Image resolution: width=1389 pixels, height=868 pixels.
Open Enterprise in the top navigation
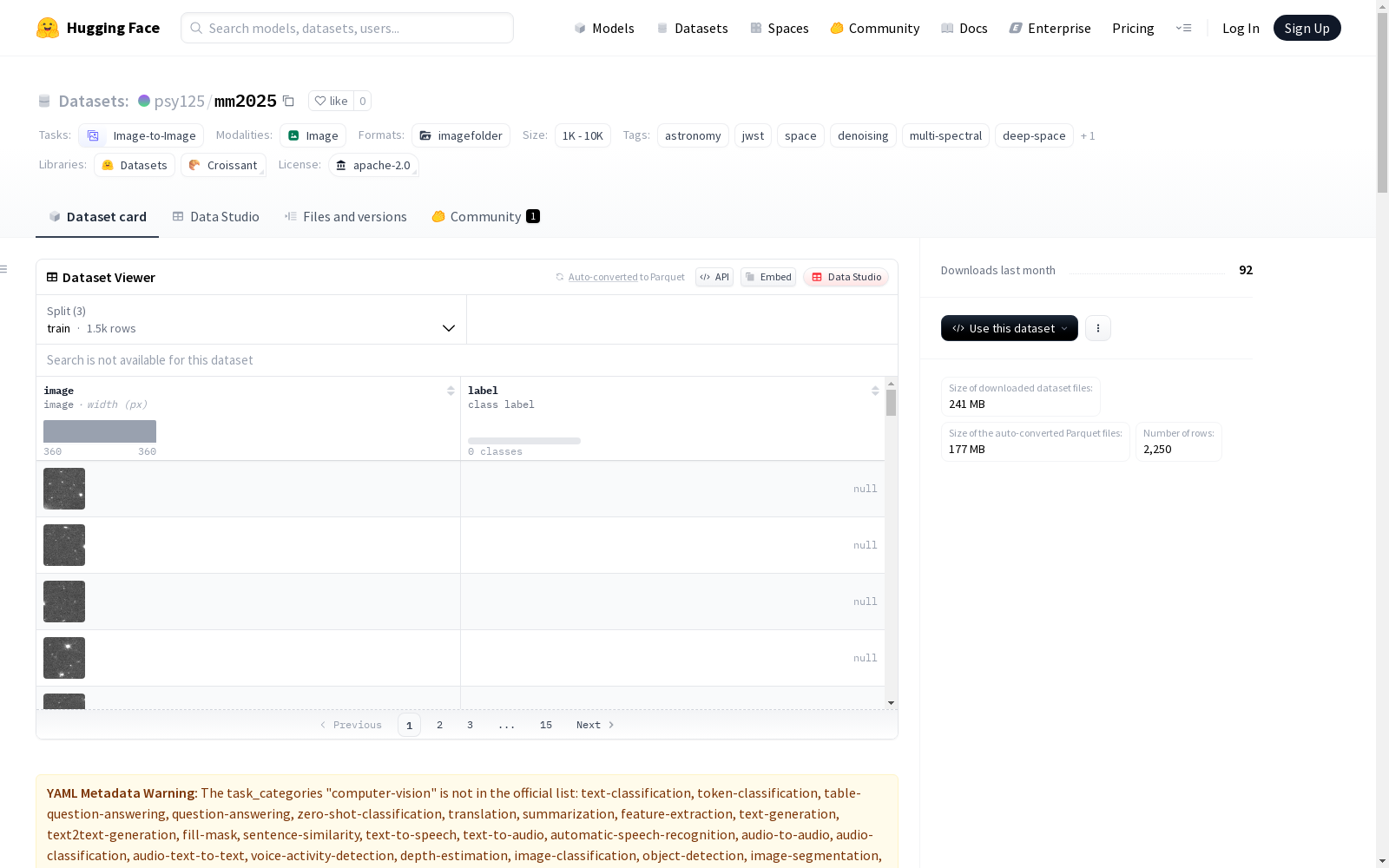point(1050,28)
